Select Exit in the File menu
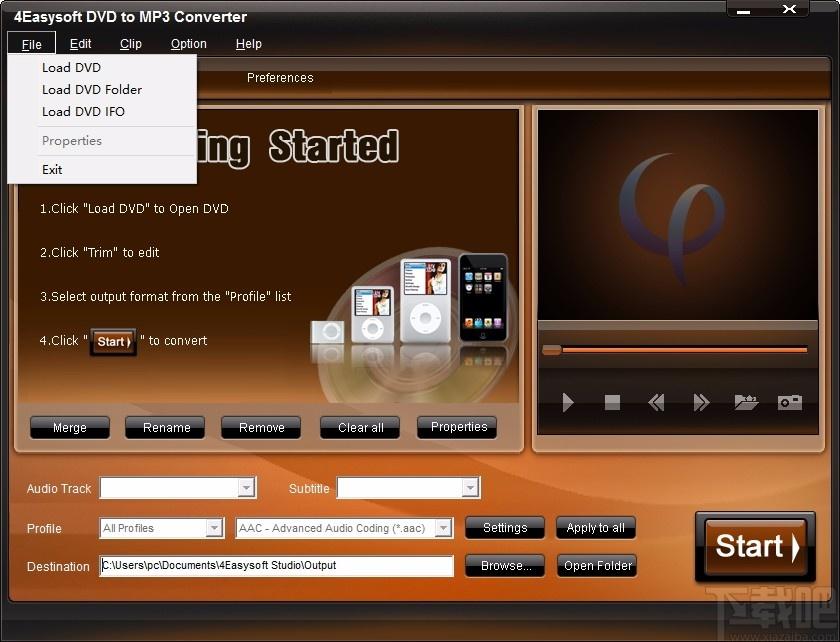 point(102,169)
